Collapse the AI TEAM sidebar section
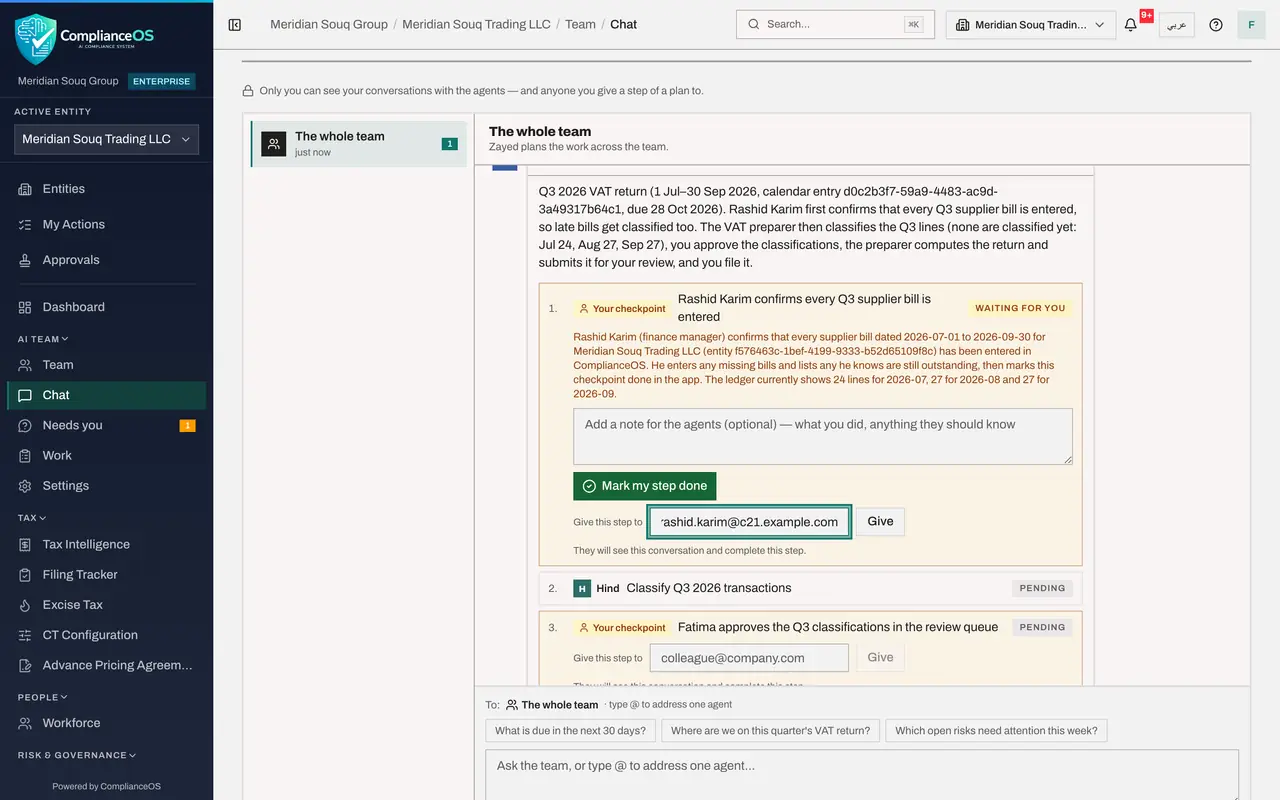 43,339
